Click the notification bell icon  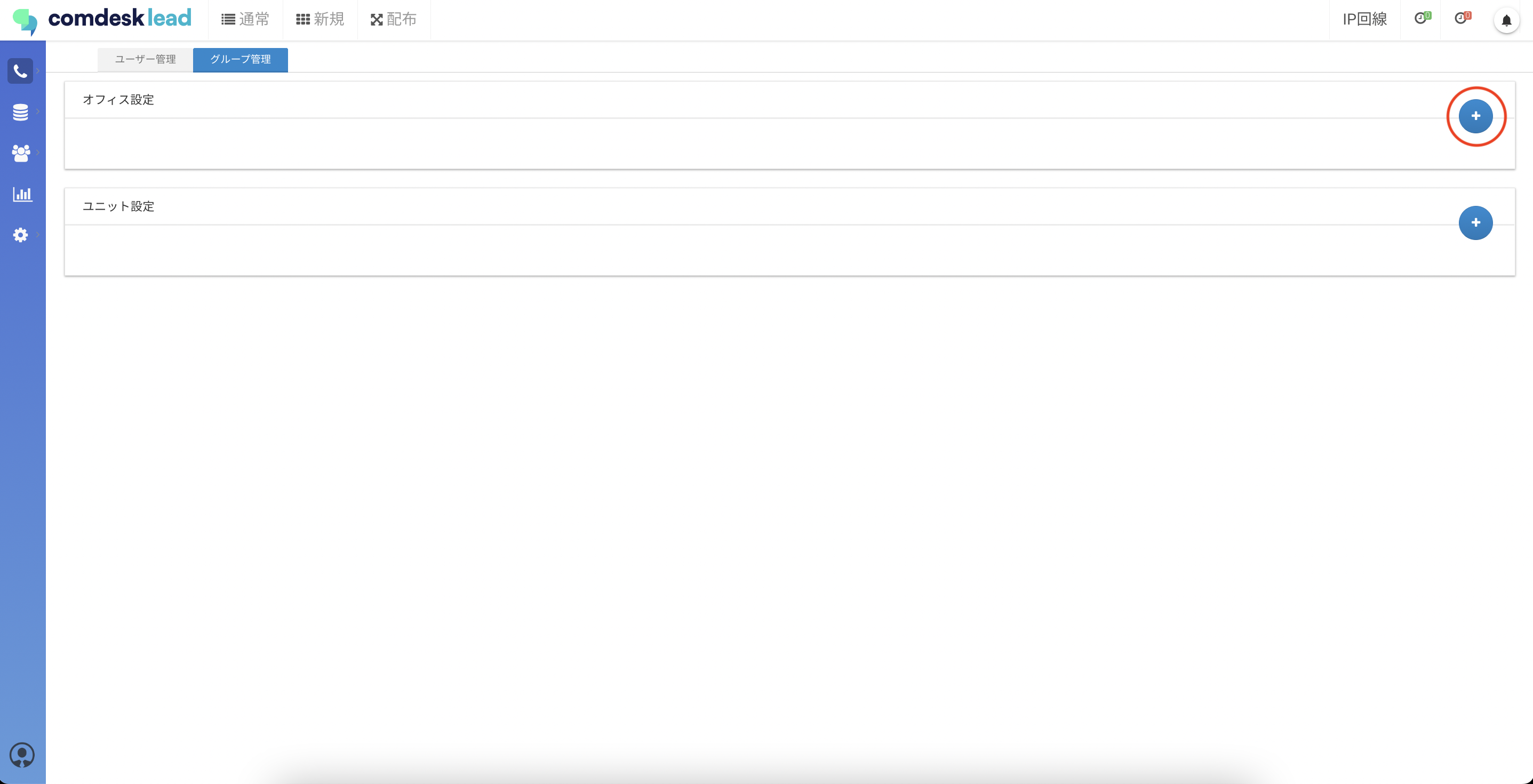pyautogui.click(x=1506, y=21)
